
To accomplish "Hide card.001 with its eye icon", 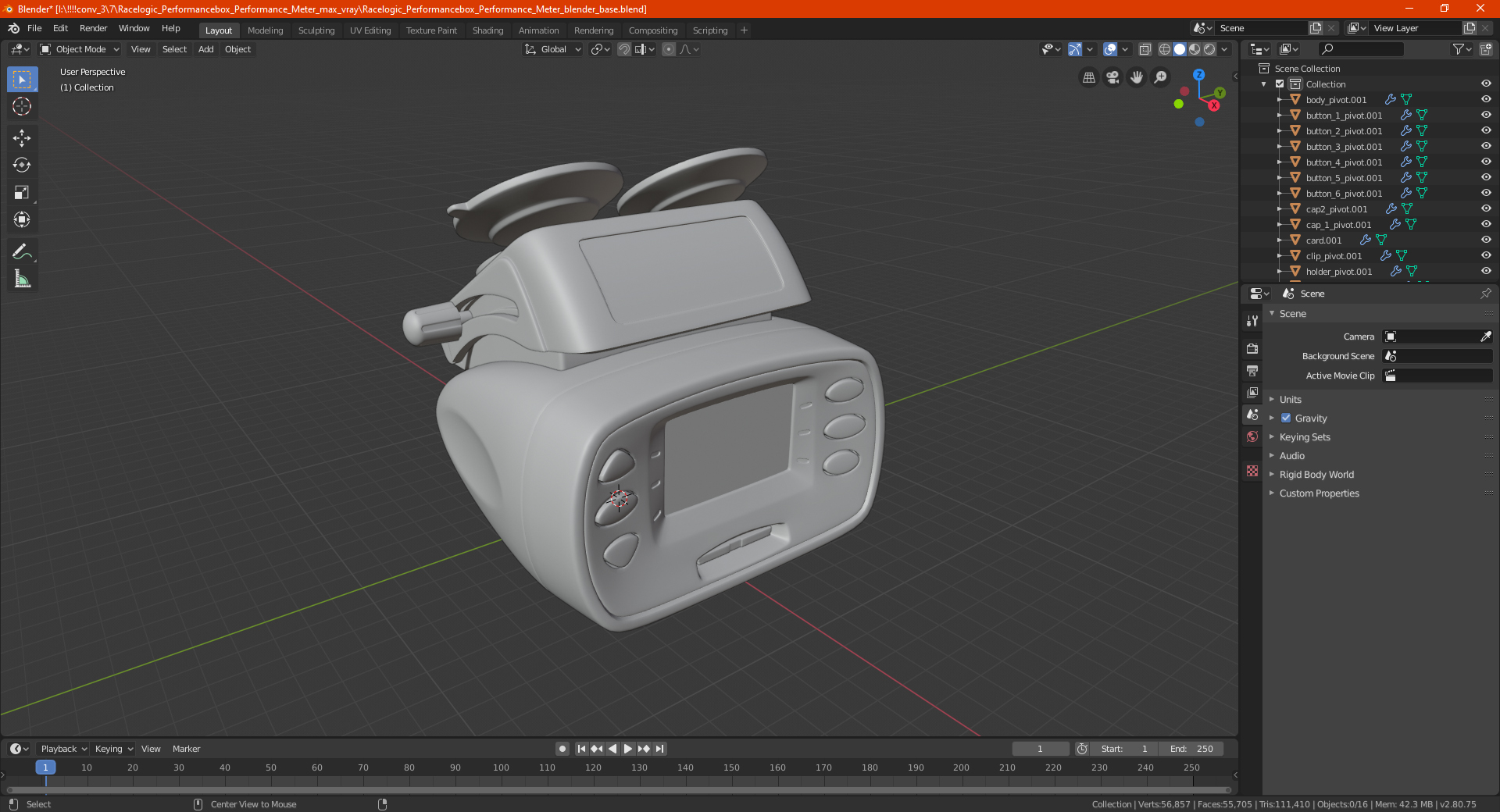I will pyautogui.click(x=1486, y=240).
